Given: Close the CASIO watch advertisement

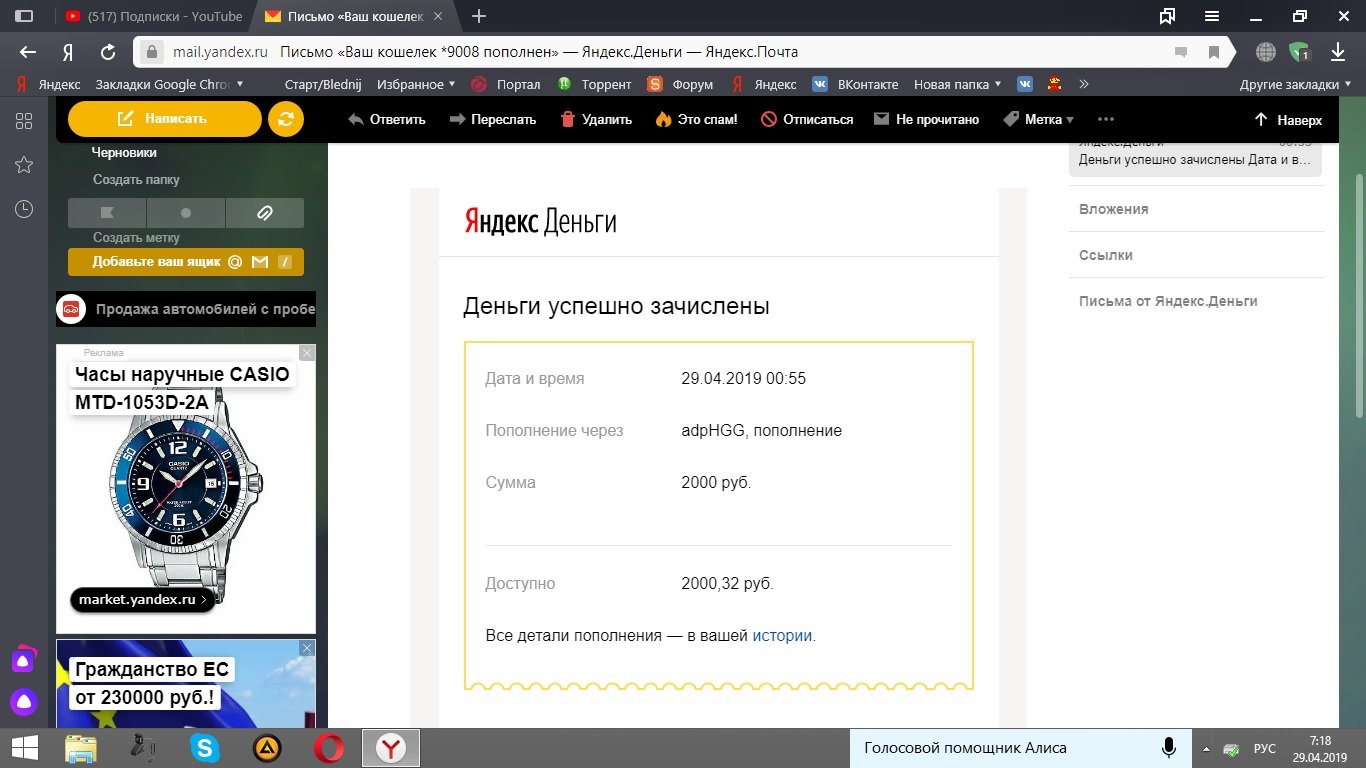Looking at the screenshot, I should click(307, 353).
